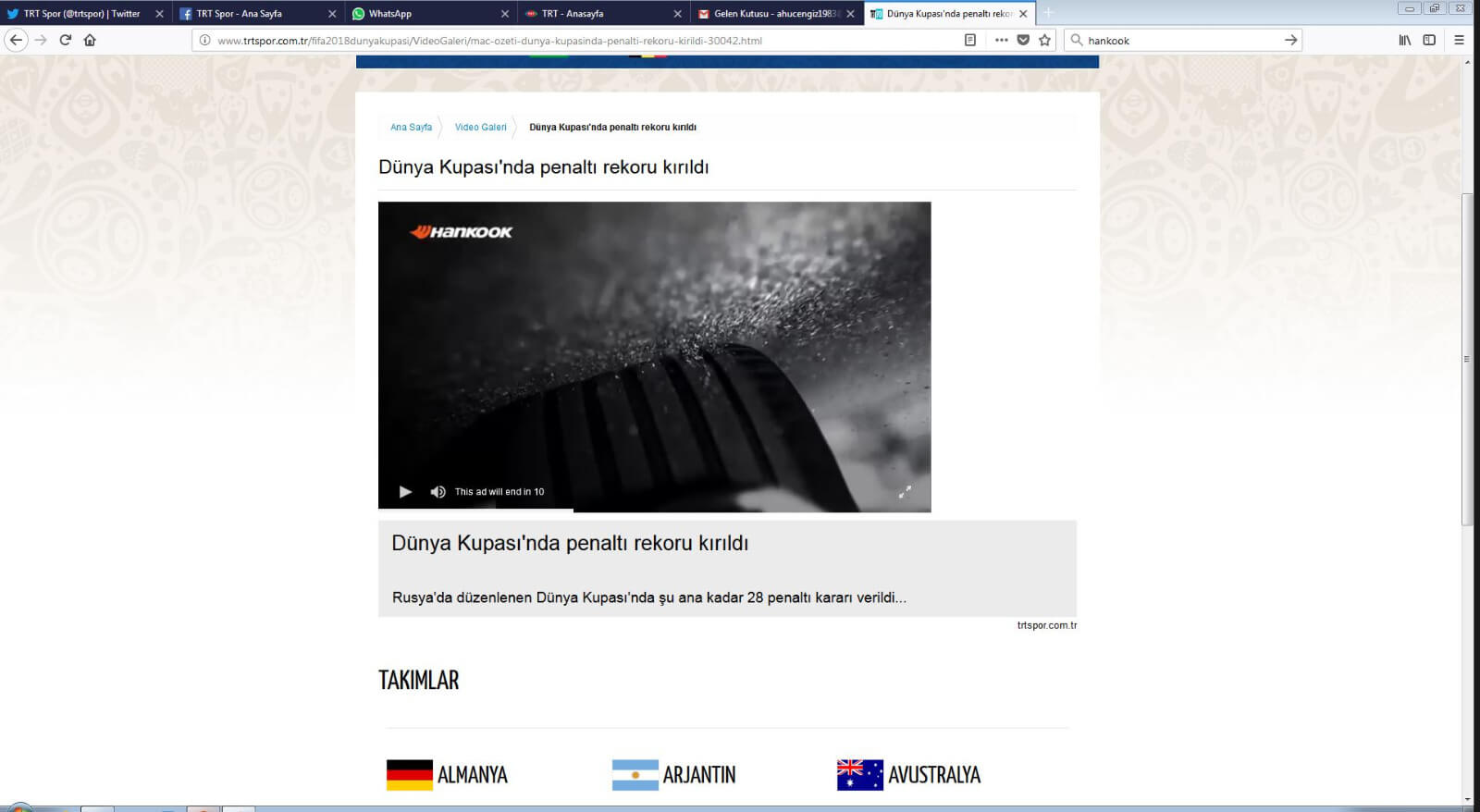This screenshot has width=1480, height=812.
Task: Open a new browser tab
Action: pyautogui.click(x=1048, y=14)
